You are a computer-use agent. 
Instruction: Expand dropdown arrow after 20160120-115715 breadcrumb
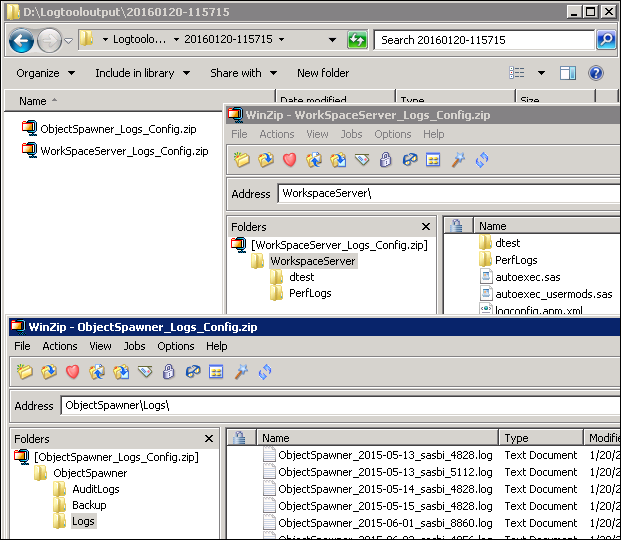coord(282,40)
